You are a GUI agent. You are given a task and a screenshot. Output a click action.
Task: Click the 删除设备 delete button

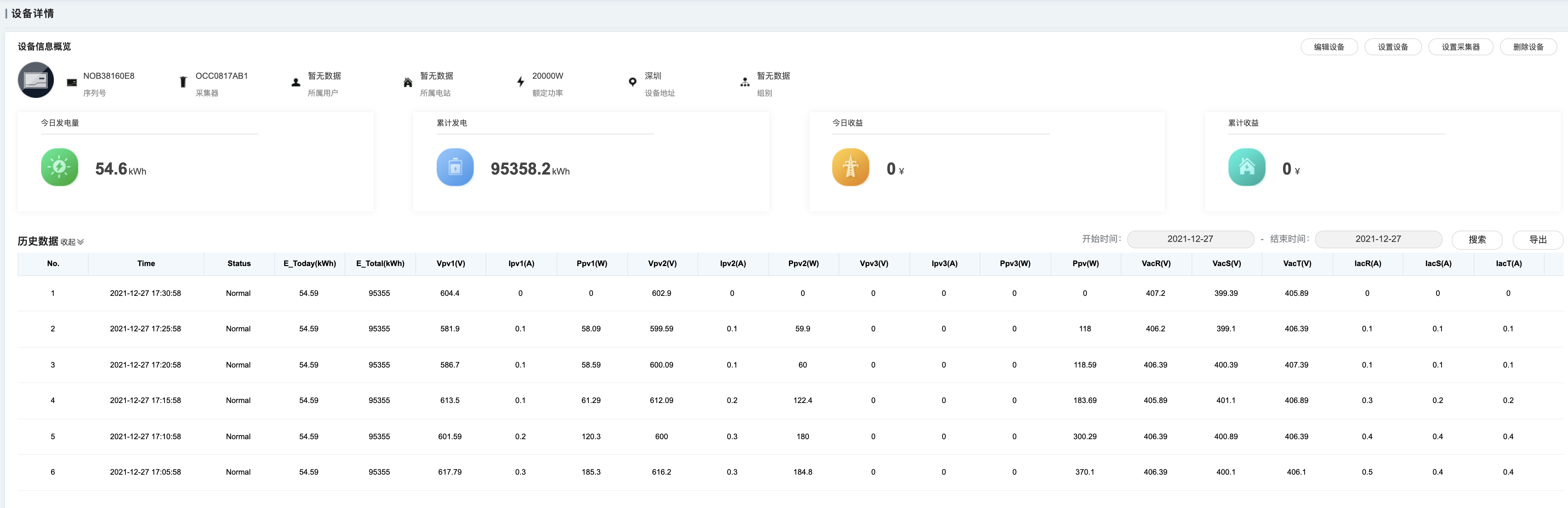point(1528,47)
